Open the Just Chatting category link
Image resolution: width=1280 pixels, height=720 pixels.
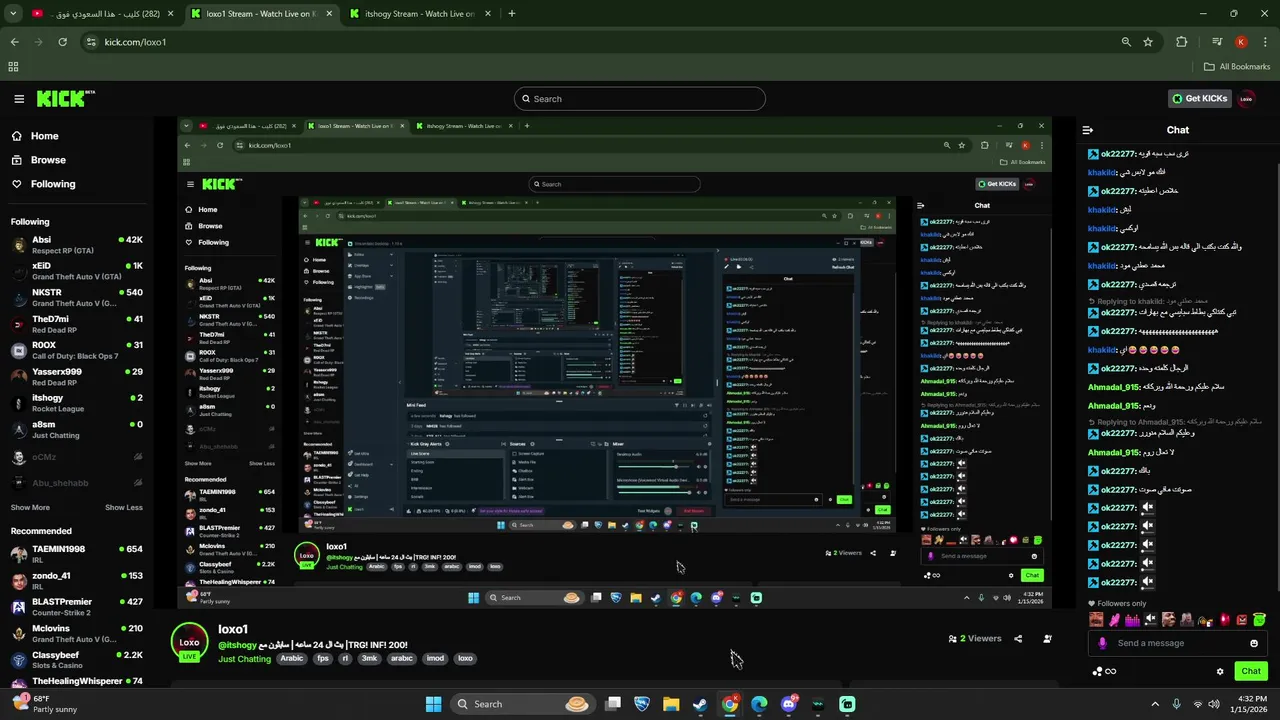[x=245, y=659]
